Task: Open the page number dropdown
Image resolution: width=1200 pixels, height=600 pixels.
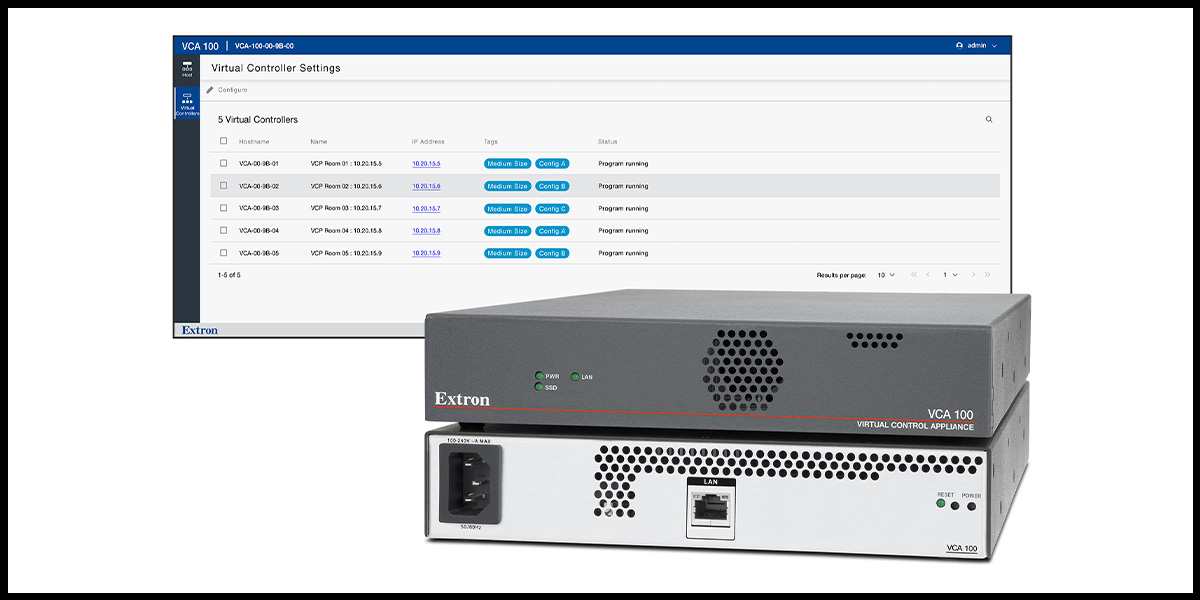Action: pyautogui.click(x=949, y=274)
